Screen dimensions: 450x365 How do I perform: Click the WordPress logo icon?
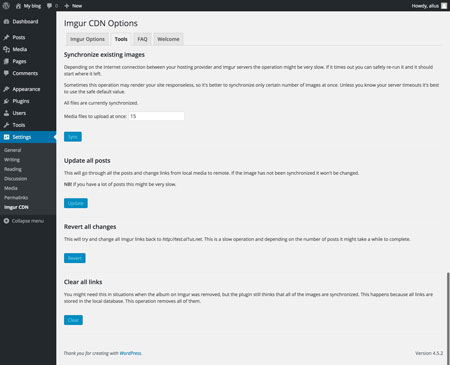[x=6, y=6]
